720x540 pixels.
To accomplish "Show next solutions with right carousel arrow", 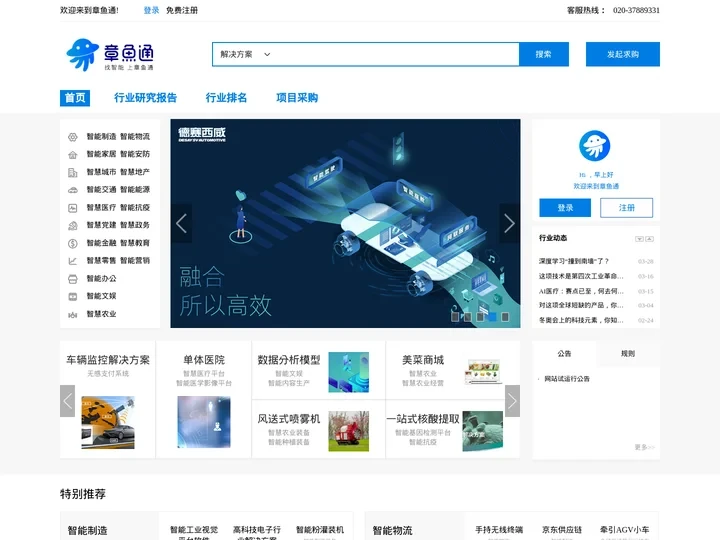I will coord(512,401).
